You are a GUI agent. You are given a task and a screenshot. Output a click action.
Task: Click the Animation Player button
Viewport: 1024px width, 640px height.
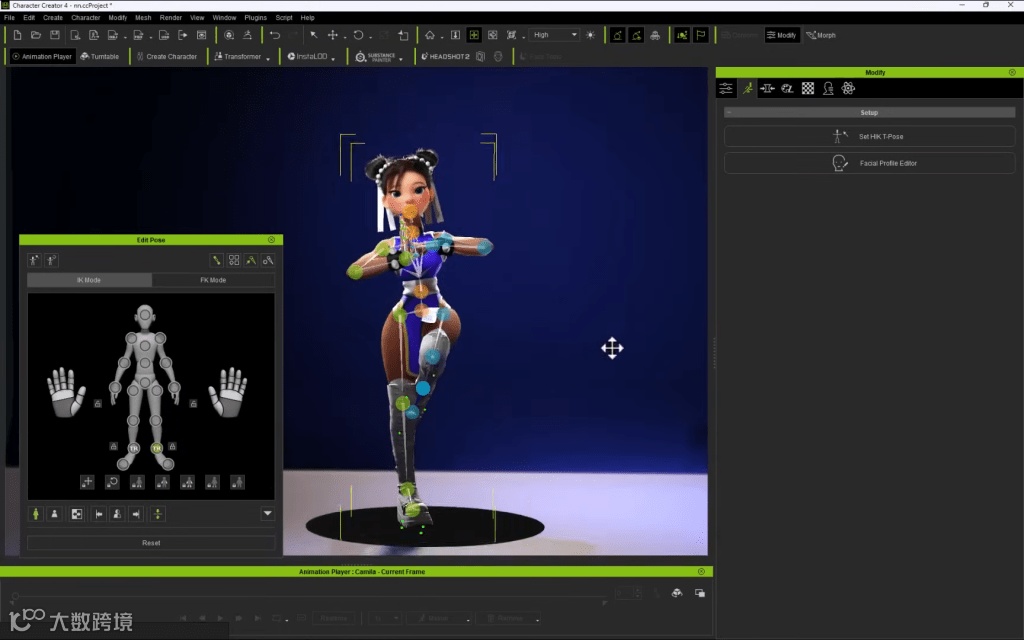(42, 57)
